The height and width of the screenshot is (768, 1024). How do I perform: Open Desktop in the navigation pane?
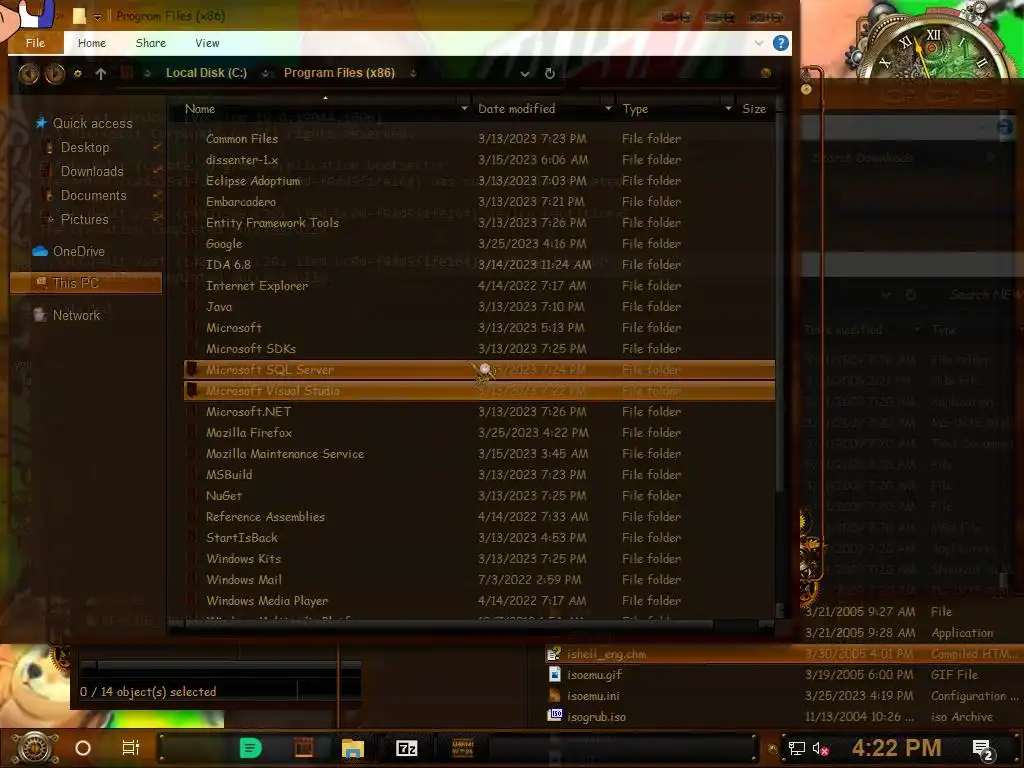(x=85, y=148)
